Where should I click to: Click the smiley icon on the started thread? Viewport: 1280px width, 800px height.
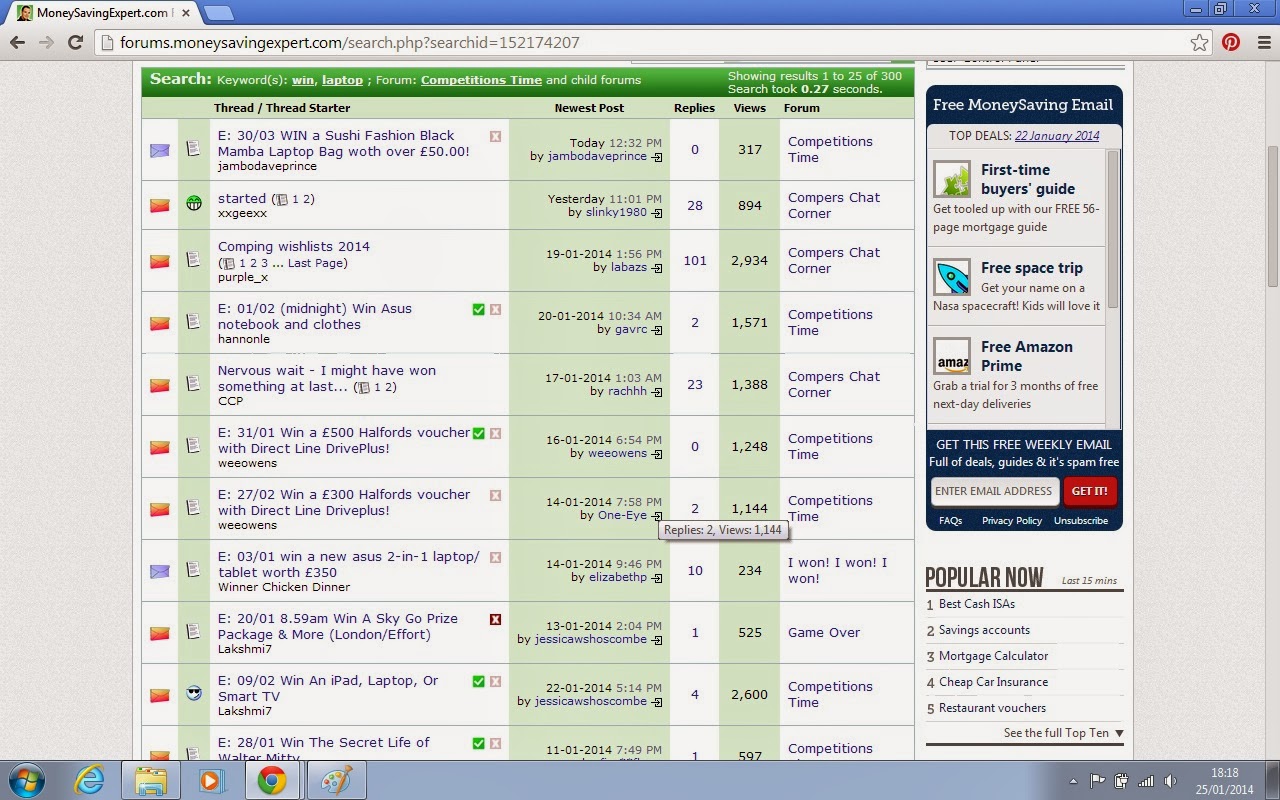click(194, 203)
